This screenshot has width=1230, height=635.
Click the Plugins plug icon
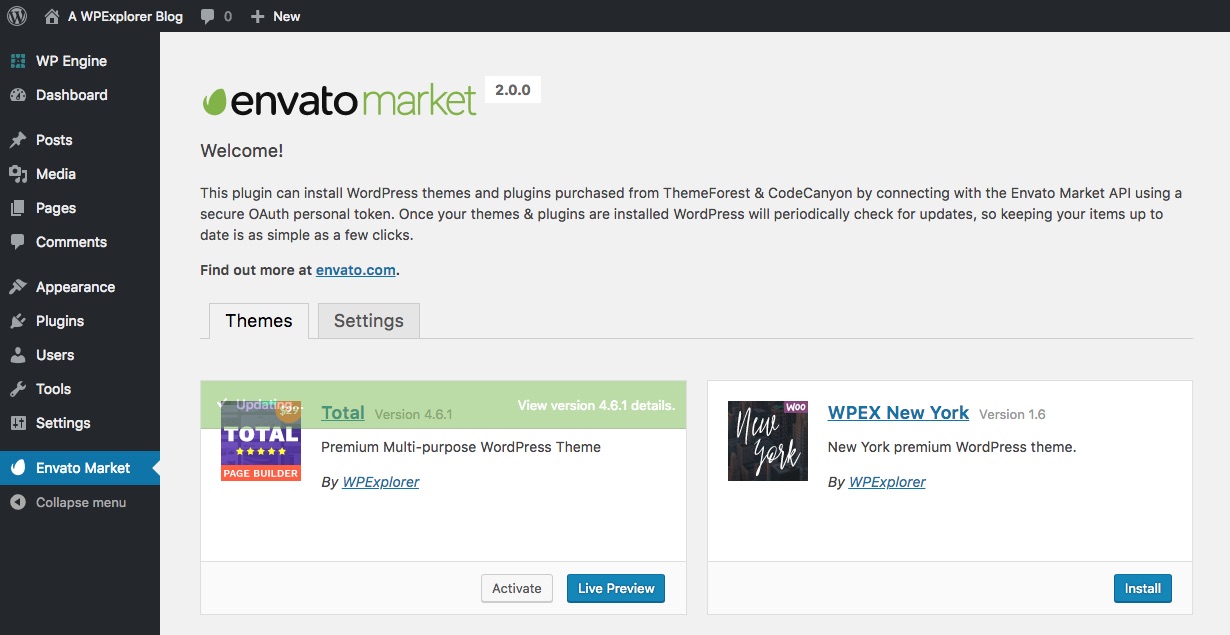[x=17, y=321]
